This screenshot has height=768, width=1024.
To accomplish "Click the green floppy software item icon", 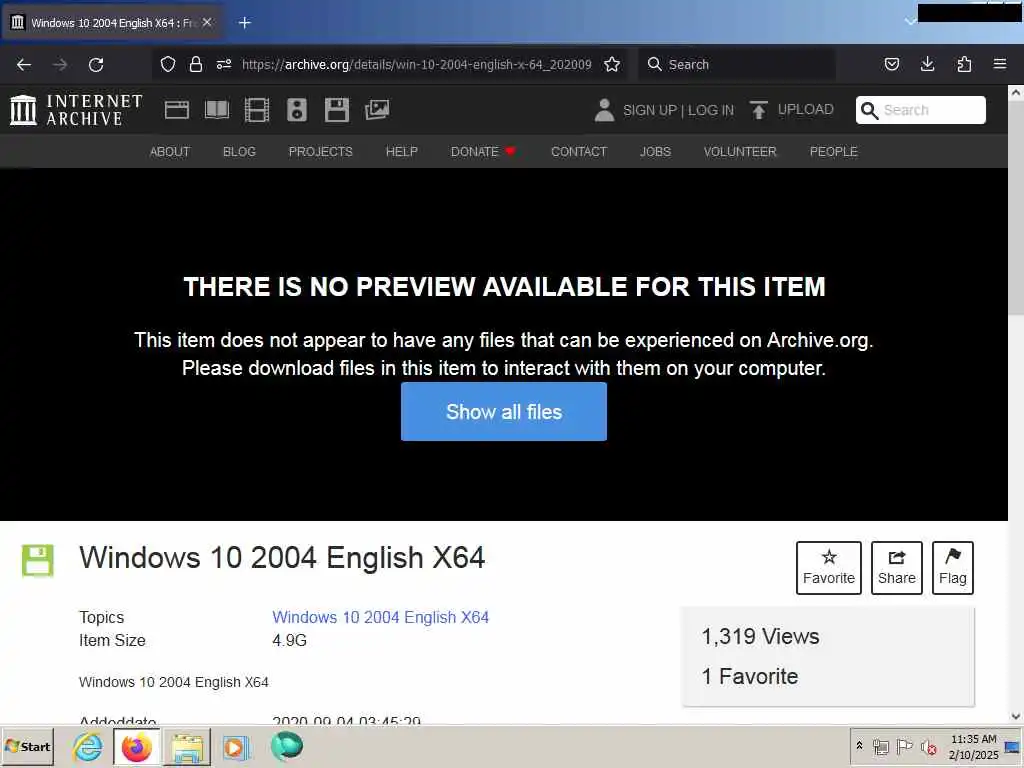I will coord(37,560).
